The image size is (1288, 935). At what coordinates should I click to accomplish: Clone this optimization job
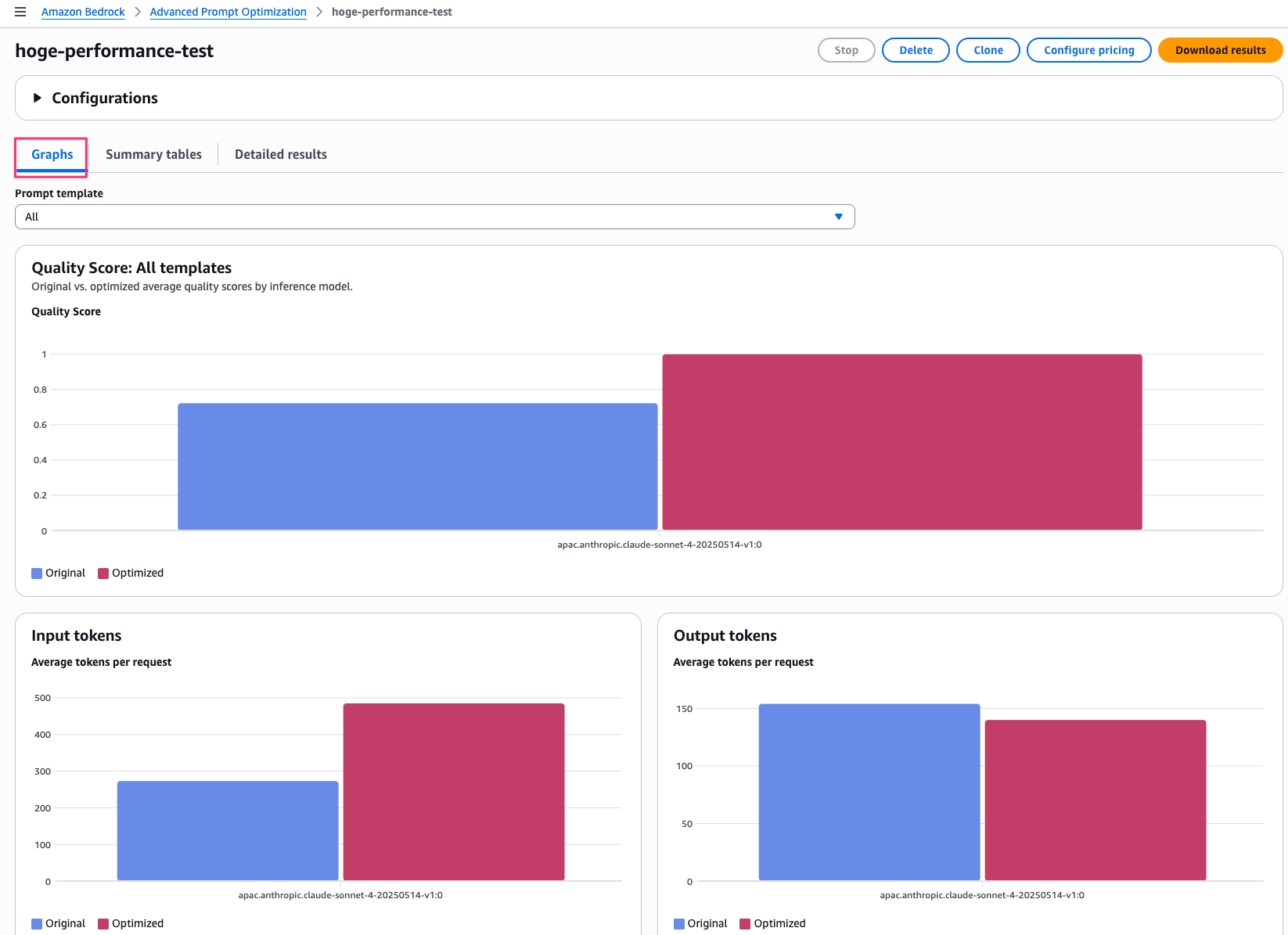tap(988, 50)
